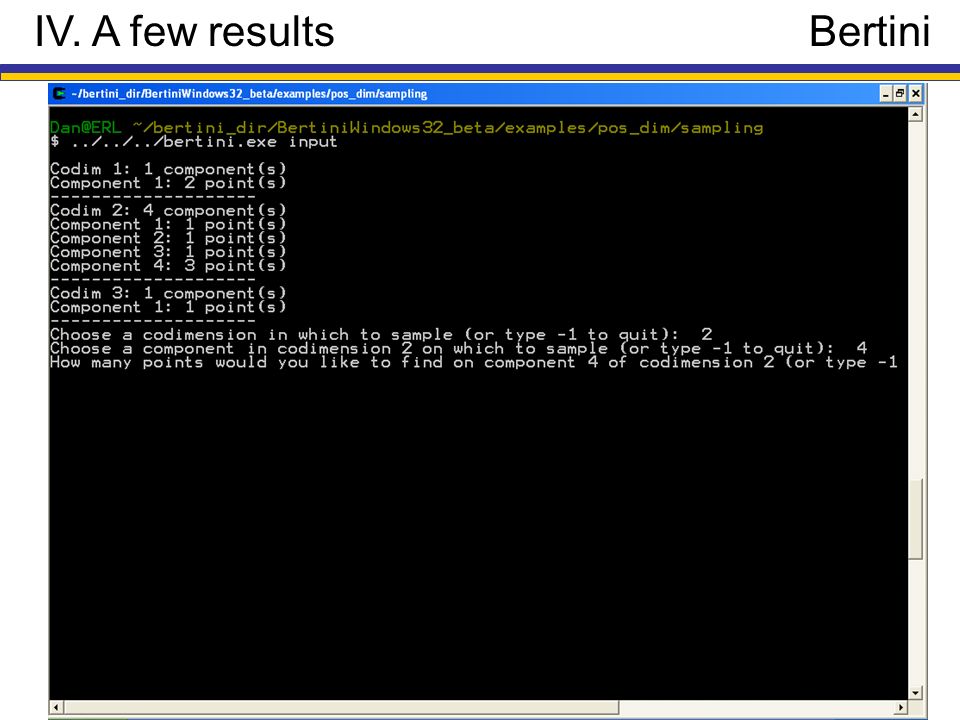This screenshot has width=960, height=720.
Task: Click the 'Codim 2: 4 component(s)' line
Action: pos(168,211)
